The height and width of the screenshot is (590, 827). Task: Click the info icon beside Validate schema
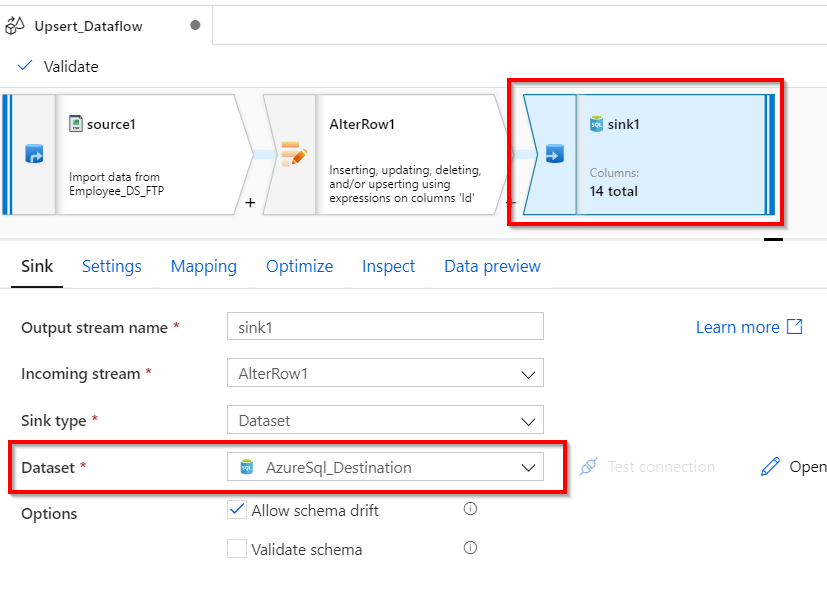pyautogui.click(x=470, y=549)
